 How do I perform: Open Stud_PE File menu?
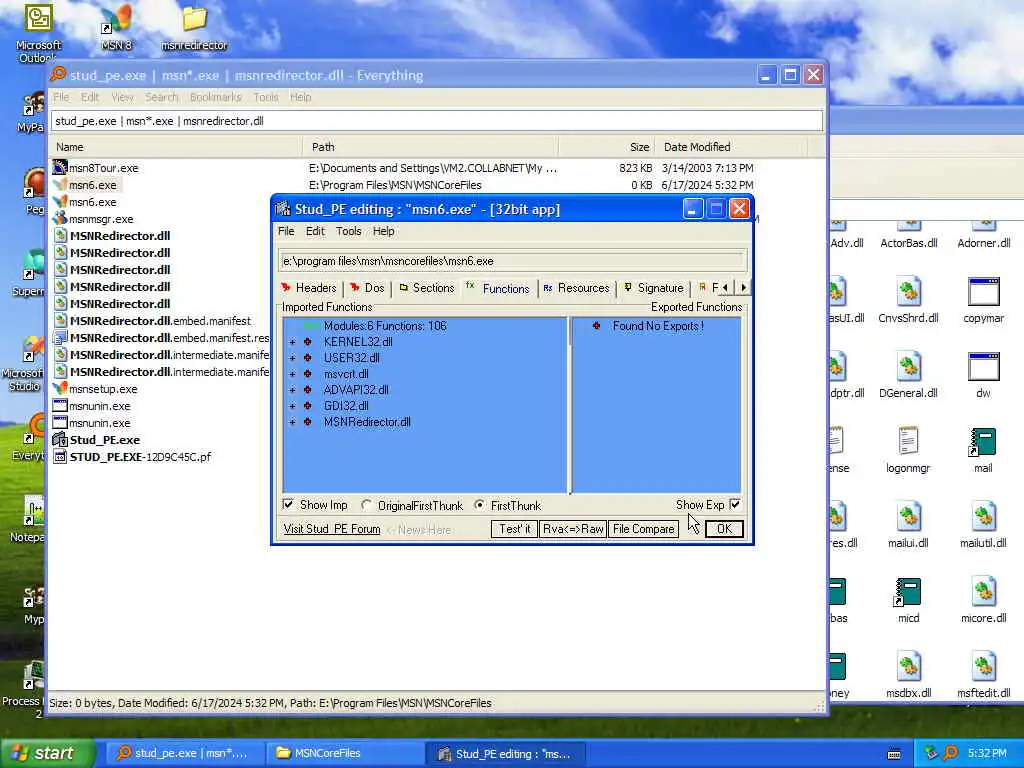(x=286, y=231)
